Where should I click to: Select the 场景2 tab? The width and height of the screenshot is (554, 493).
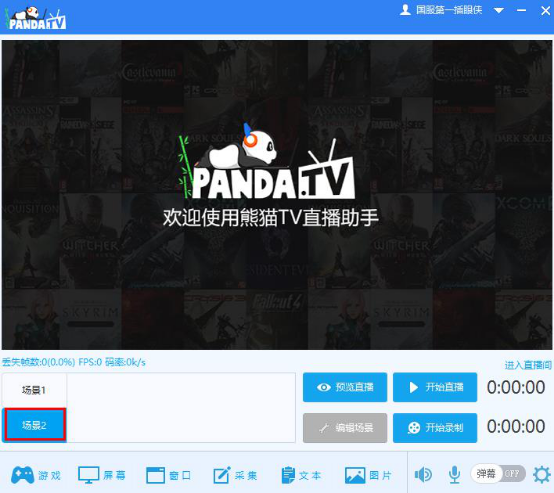click(34, 425)
